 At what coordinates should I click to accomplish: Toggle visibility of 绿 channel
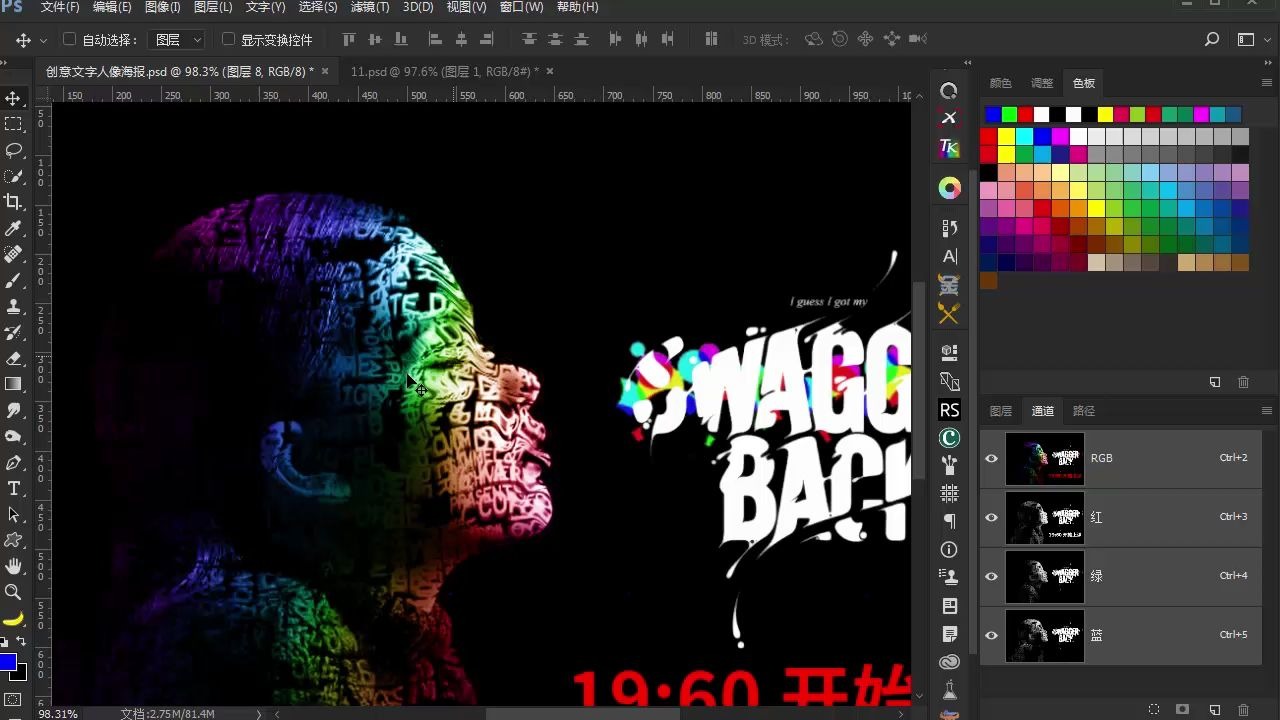pyautogui.click(x=991, y=576)
